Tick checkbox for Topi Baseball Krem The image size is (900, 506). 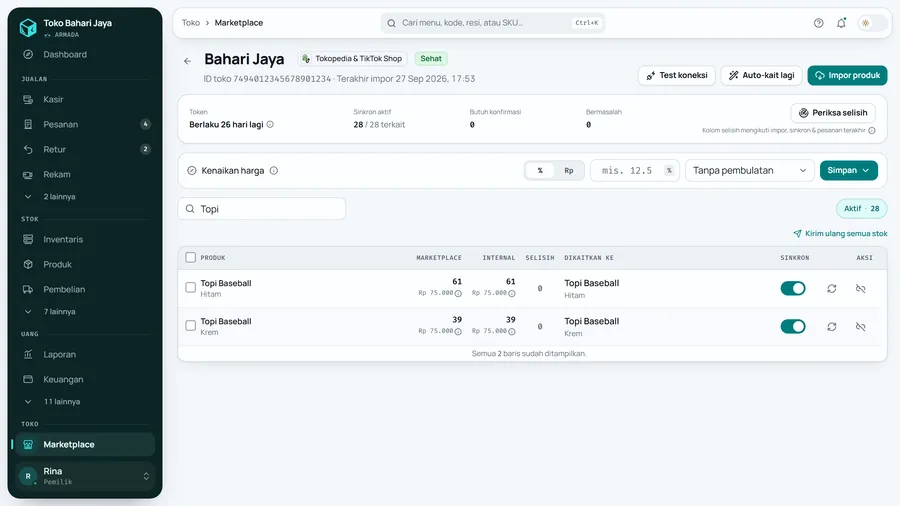click(191, 325)
